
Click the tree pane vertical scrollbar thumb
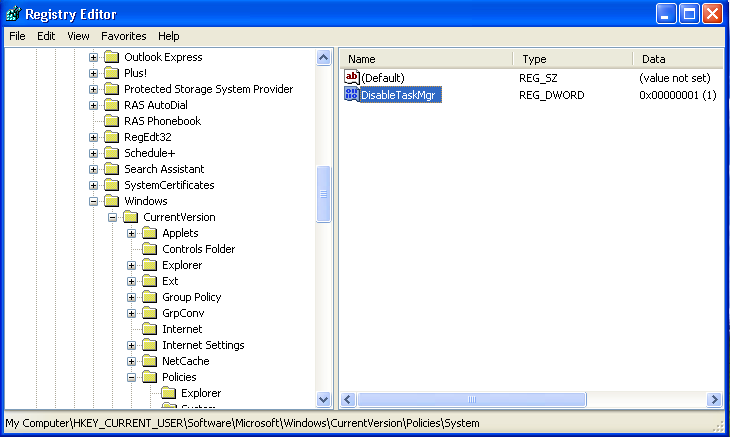tap(324, 194)
